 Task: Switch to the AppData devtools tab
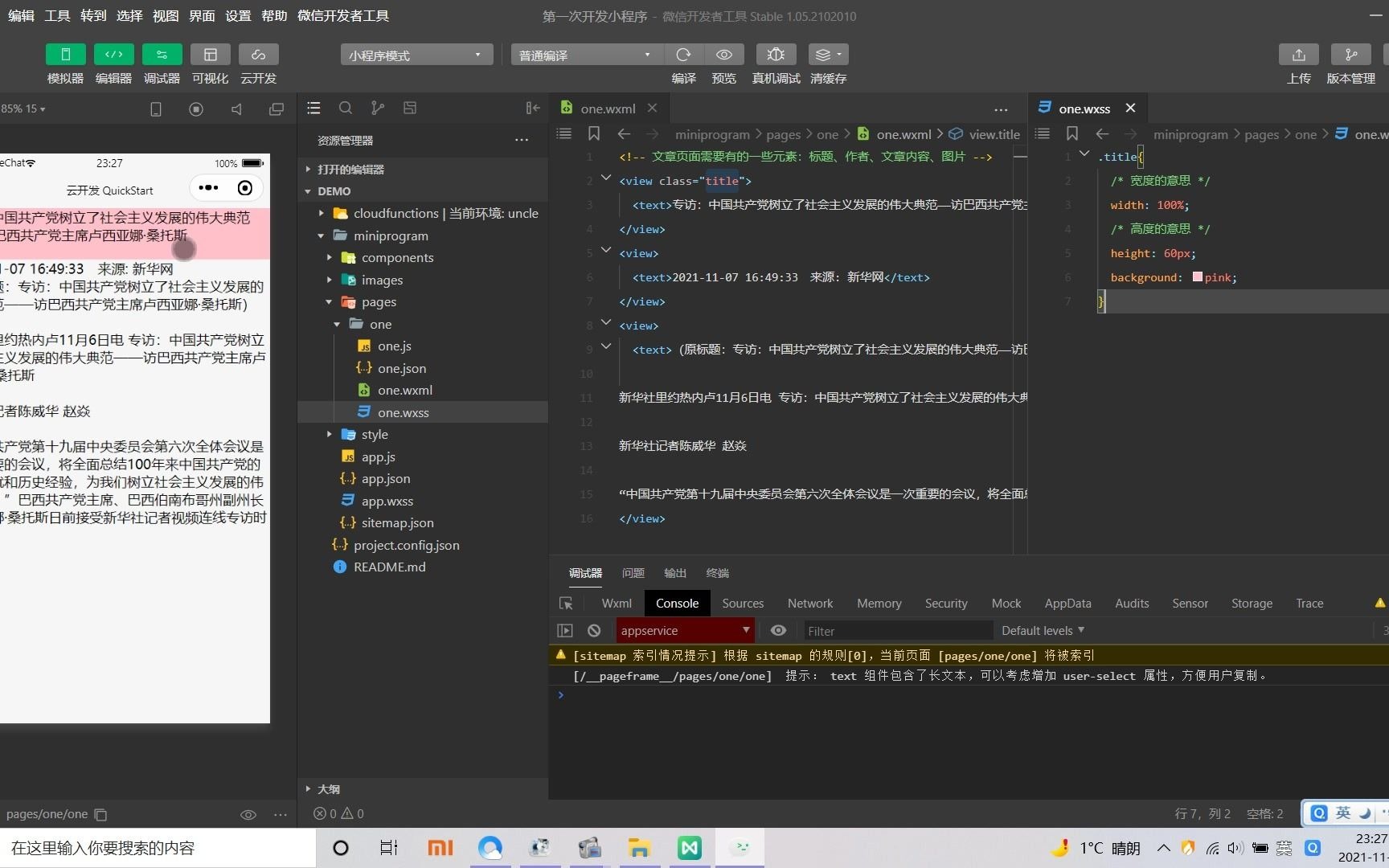click(1067, 604)
